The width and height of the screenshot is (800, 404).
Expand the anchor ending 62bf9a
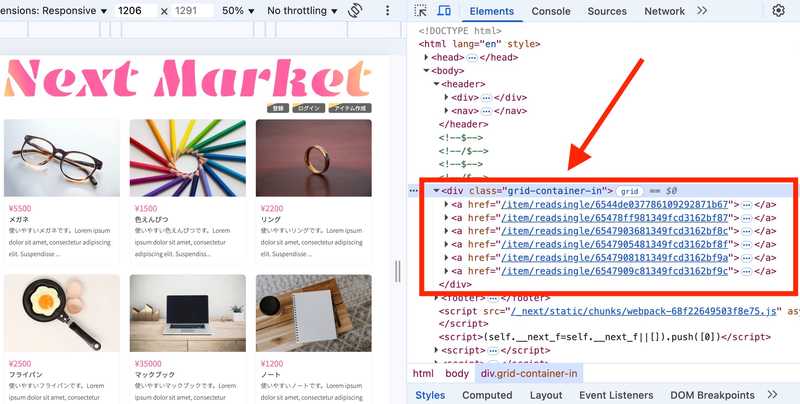[446, 258]
